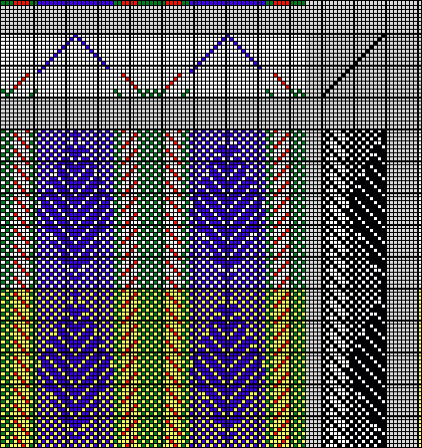Viewport: 422px width, 448px height.
Task: Click the apex of the left blue threading peak
Action: (75, 36)
